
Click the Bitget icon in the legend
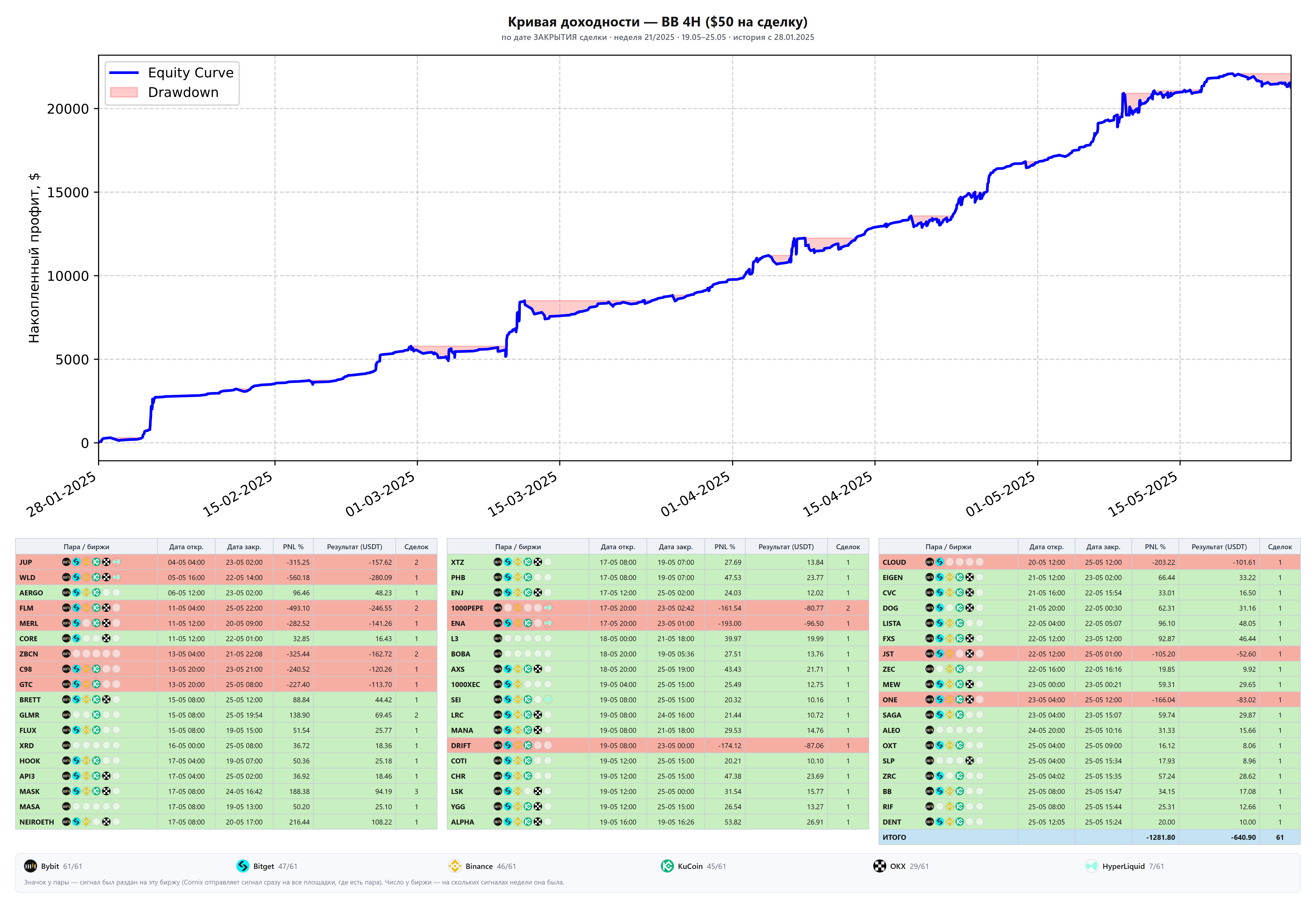(242, 866)
